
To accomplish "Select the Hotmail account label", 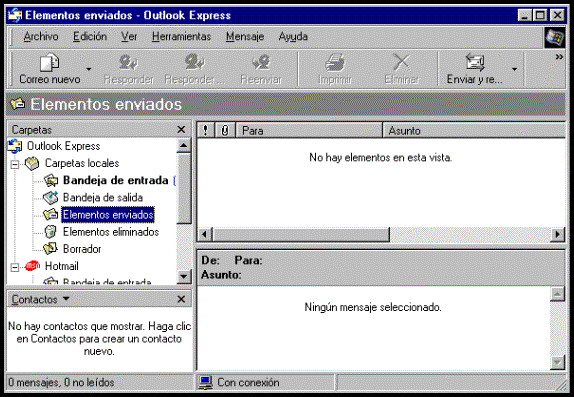I will coord(62,266).
